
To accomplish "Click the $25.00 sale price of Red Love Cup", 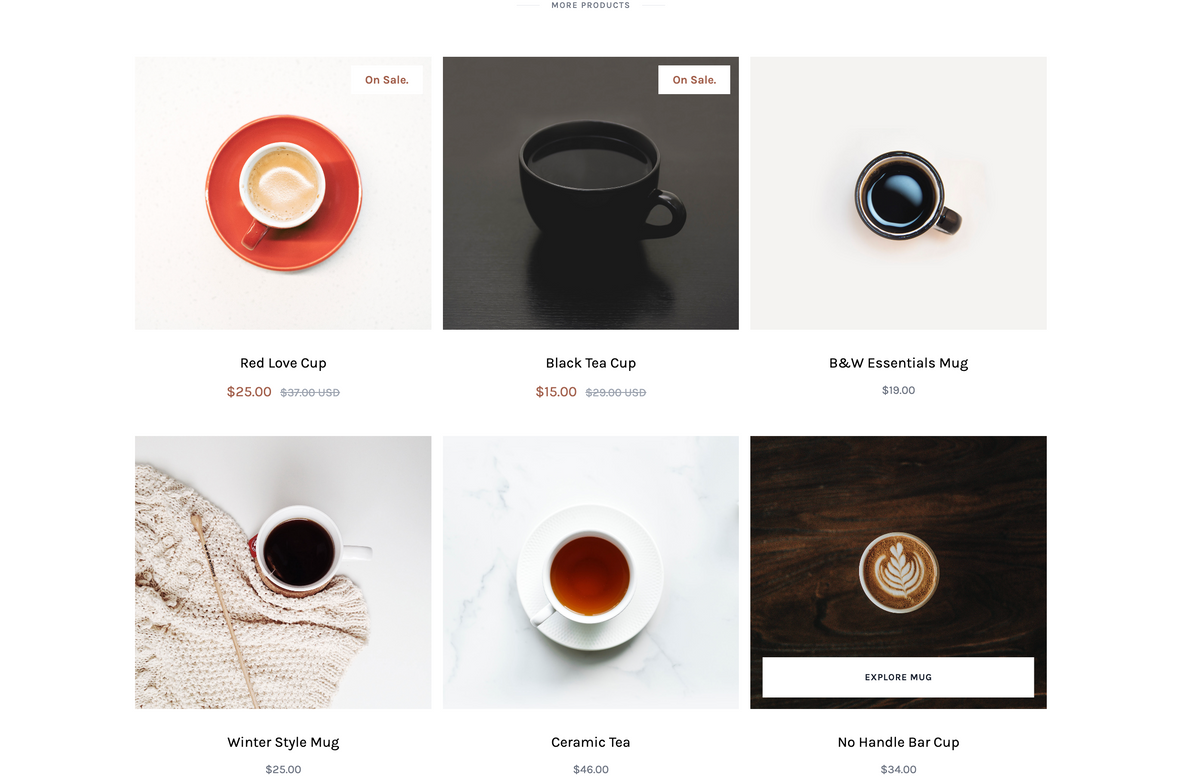I will (249, 392).
